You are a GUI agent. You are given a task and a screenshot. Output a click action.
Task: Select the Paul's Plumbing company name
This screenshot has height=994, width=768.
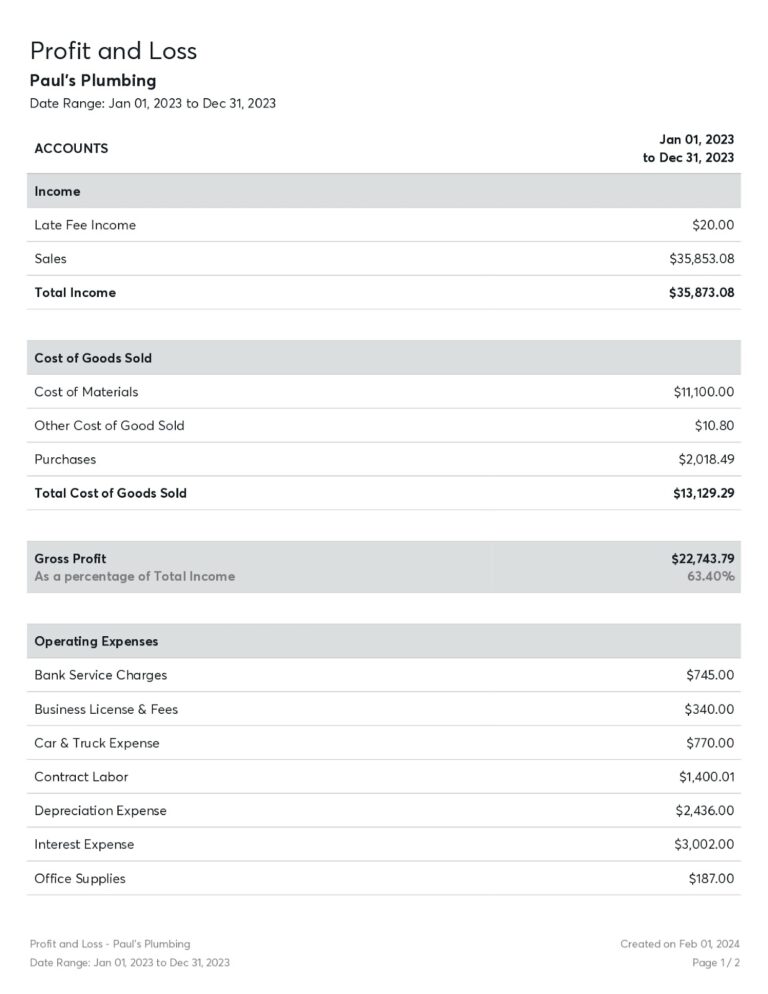(x=93, y=81)
